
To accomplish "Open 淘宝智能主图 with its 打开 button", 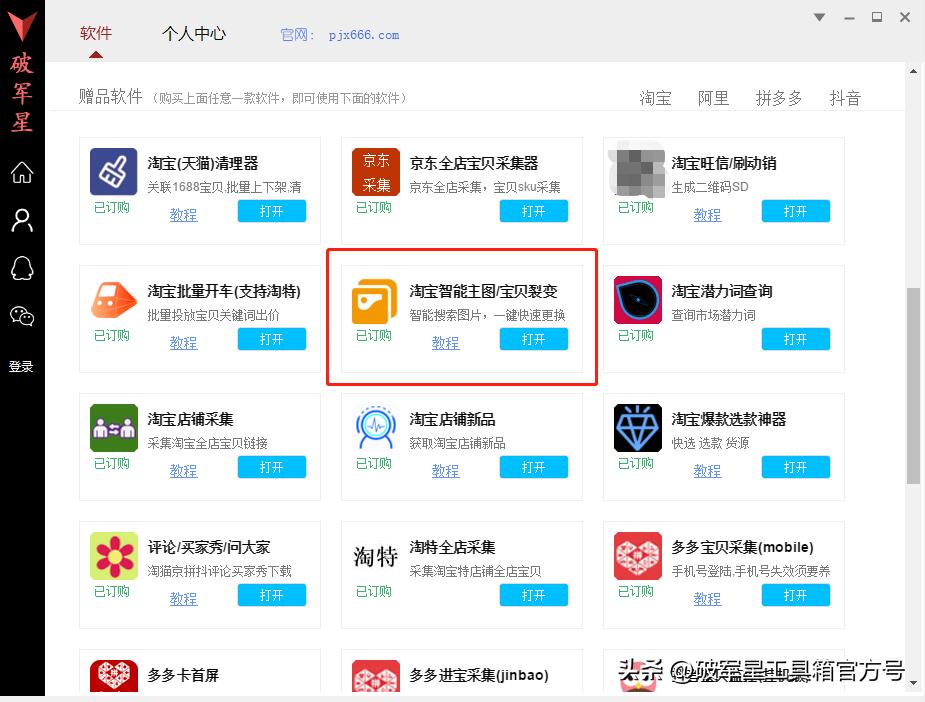I will pos(533,339).
